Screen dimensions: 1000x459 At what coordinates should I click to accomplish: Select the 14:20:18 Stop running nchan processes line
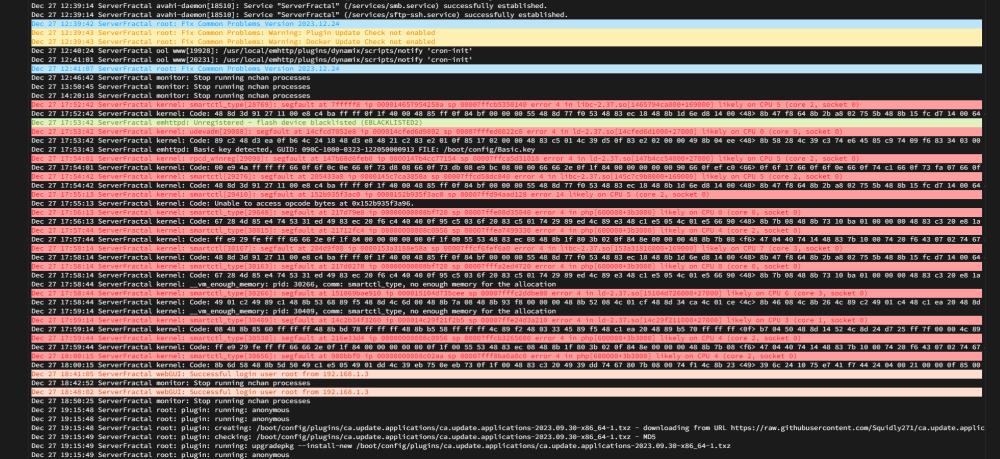(x=171, y=95)
